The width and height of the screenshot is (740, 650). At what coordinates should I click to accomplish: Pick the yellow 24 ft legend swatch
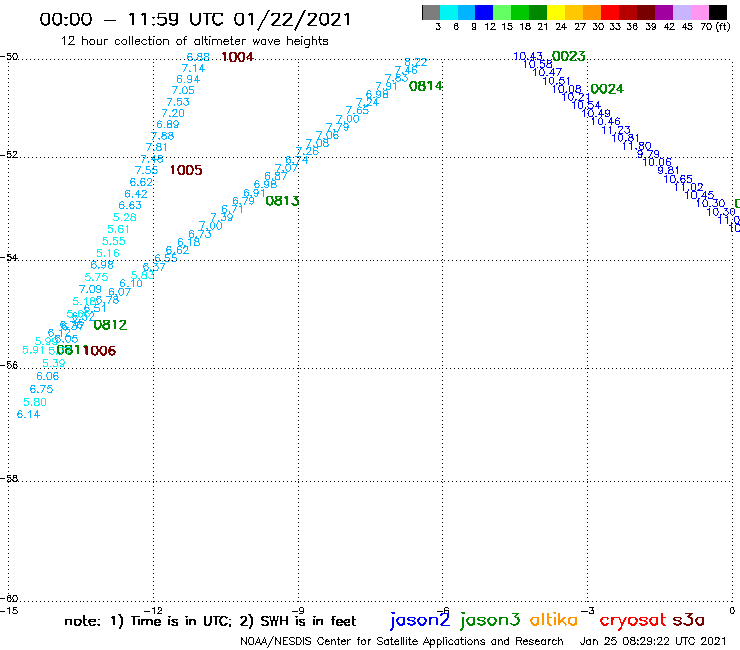point(556,12)
